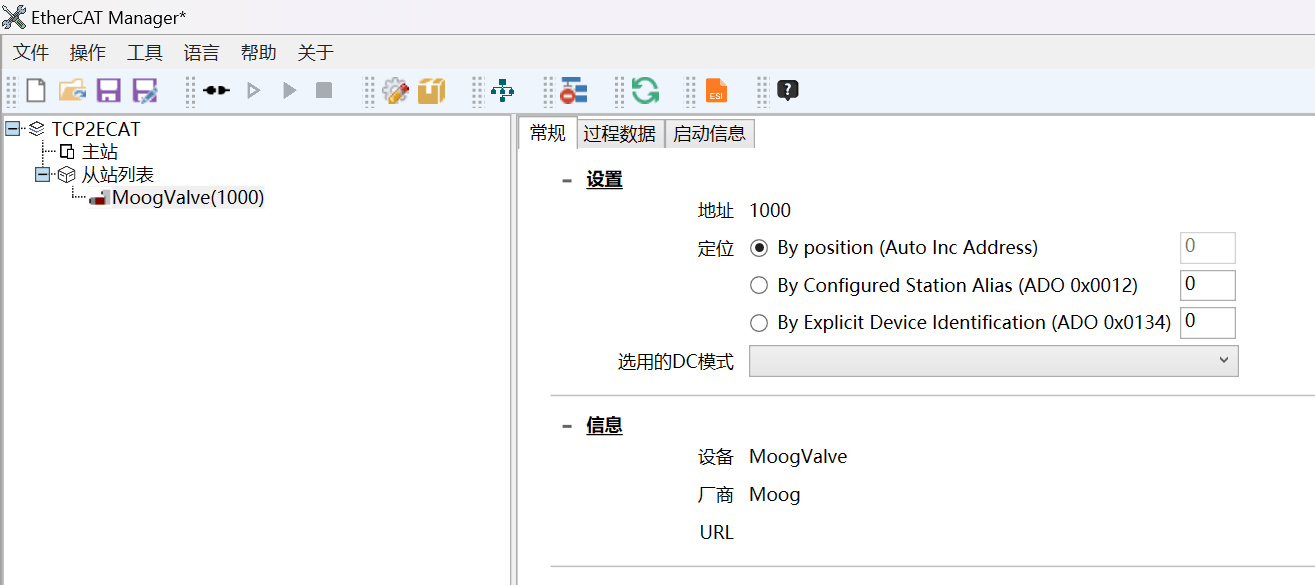The height and width of the screenshot is (585, 1315).
Task: Click the green refresh arrows icon
Action: (645, 91)
